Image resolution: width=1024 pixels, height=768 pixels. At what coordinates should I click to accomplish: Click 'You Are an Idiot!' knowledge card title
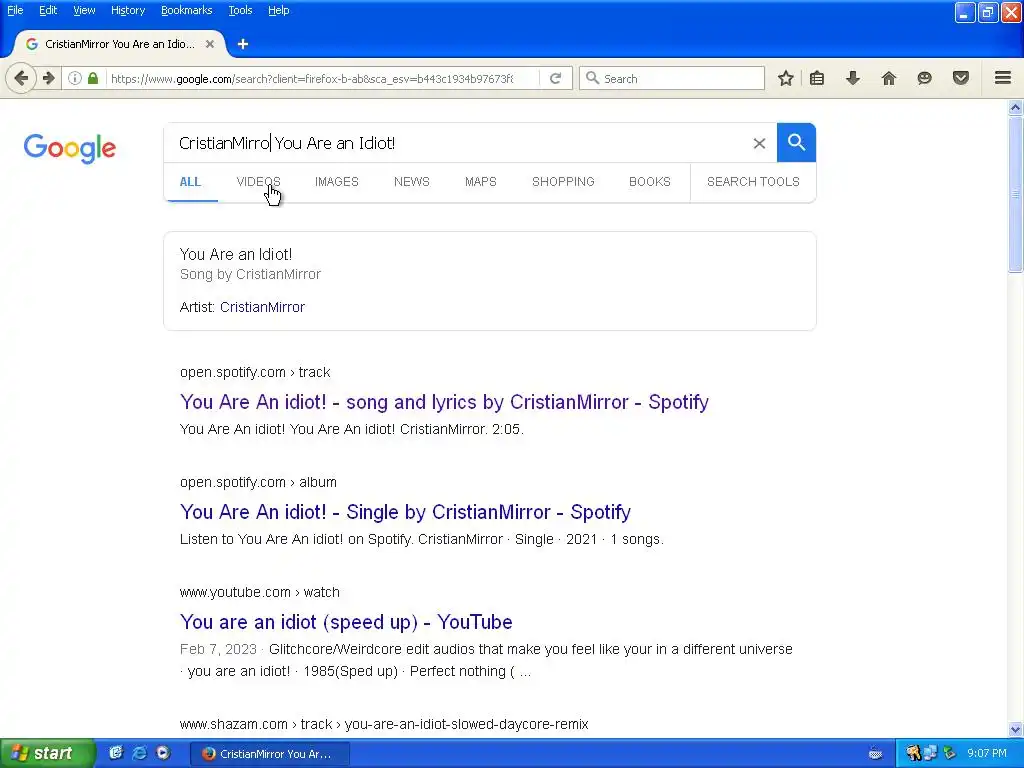point(236,254)
